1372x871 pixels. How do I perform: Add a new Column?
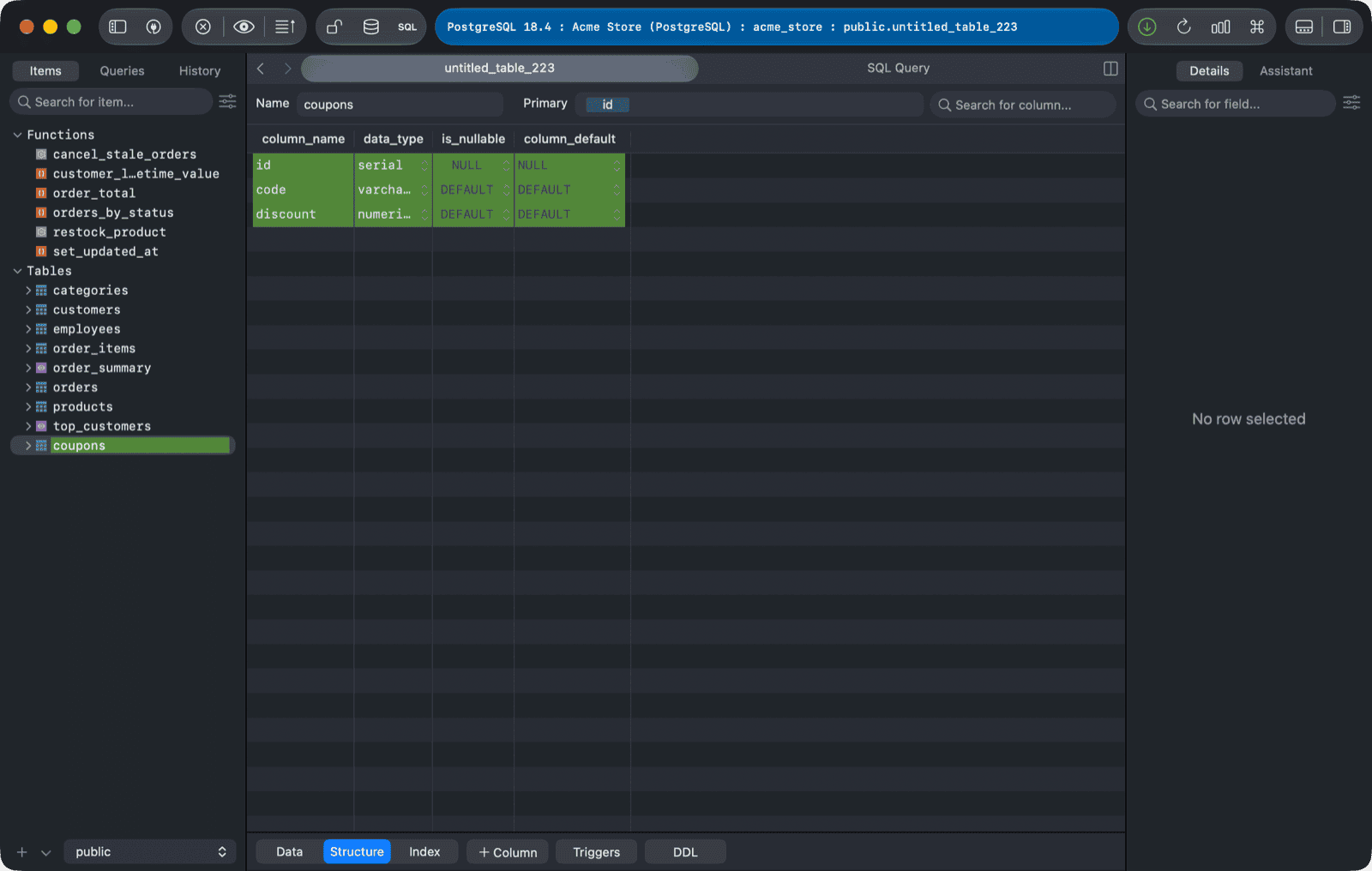click(508, 852)
